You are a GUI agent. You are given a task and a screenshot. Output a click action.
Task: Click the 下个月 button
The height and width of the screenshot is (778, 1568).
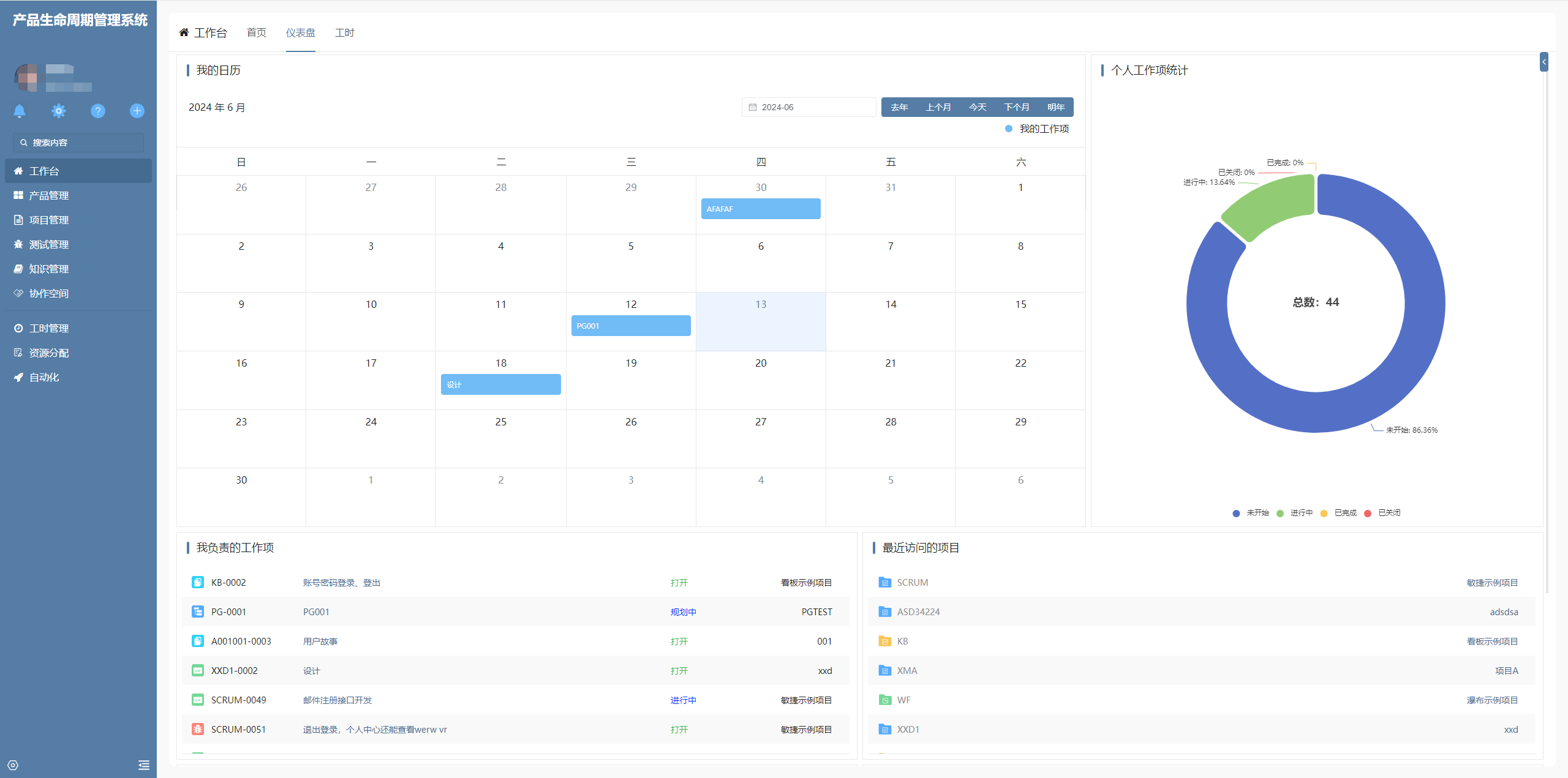tap(1016, 107)
